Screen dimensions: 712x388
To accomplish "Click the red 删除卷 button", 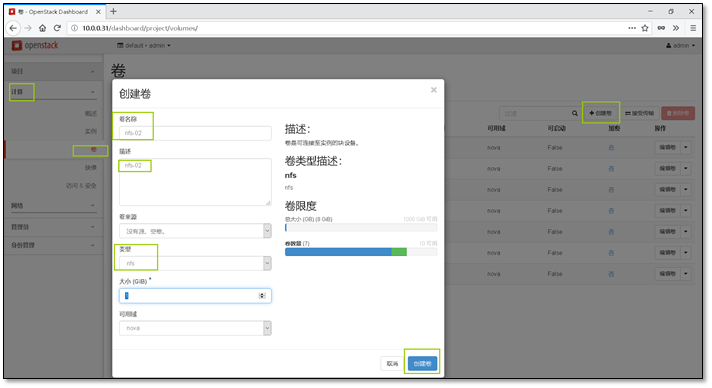I will click(678, 113).
